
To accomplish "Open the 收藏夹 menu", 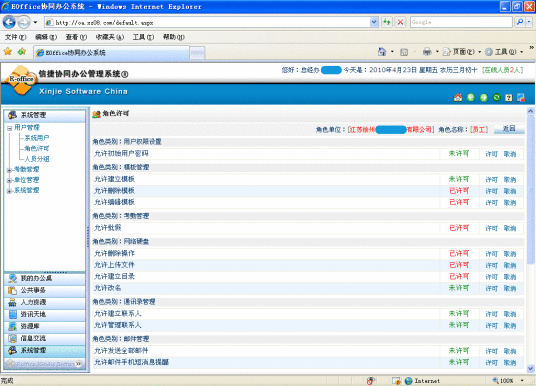I will [109, 37].
